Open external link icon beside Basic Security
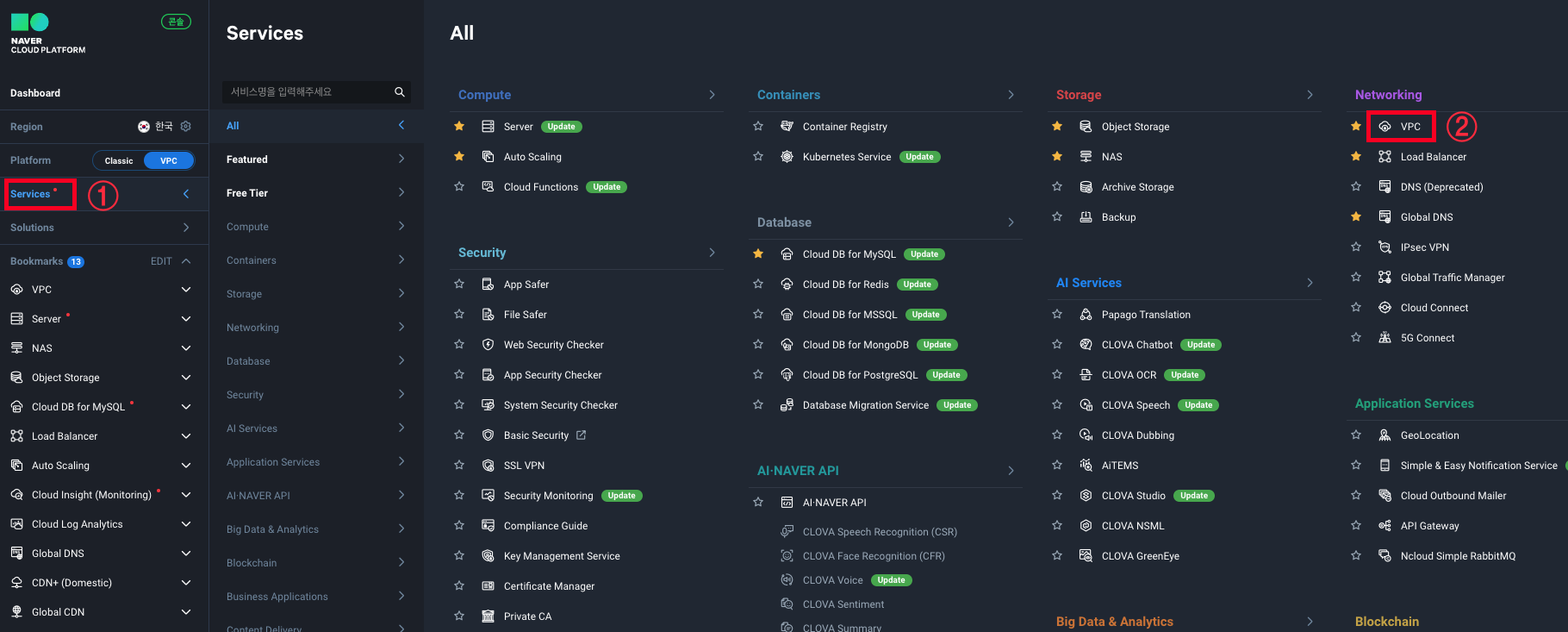 coord(581,435)
